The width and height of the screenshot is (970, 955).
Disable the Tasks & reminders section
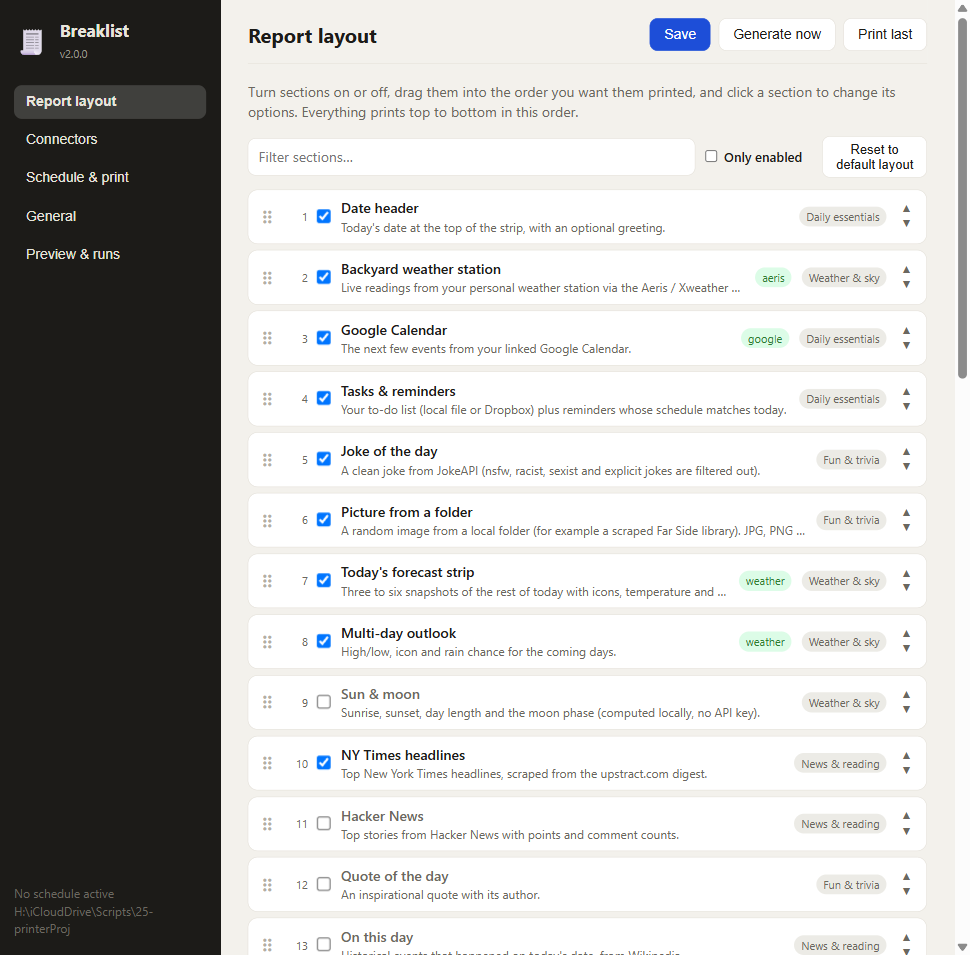(324, 398)
